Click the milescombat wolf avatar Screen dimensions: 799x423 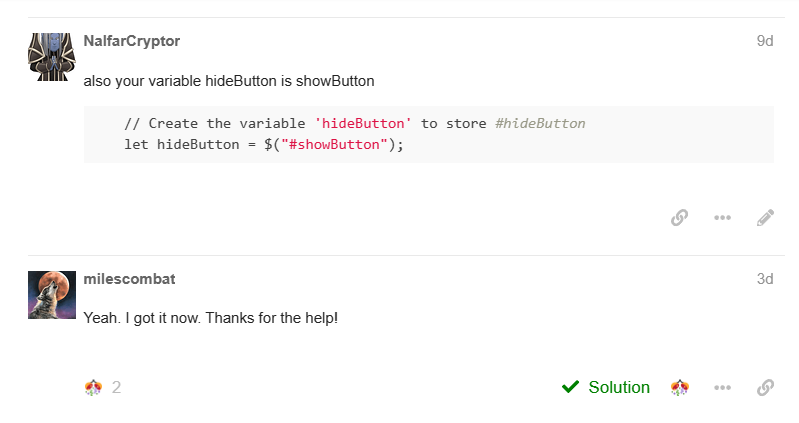[52, 295]
